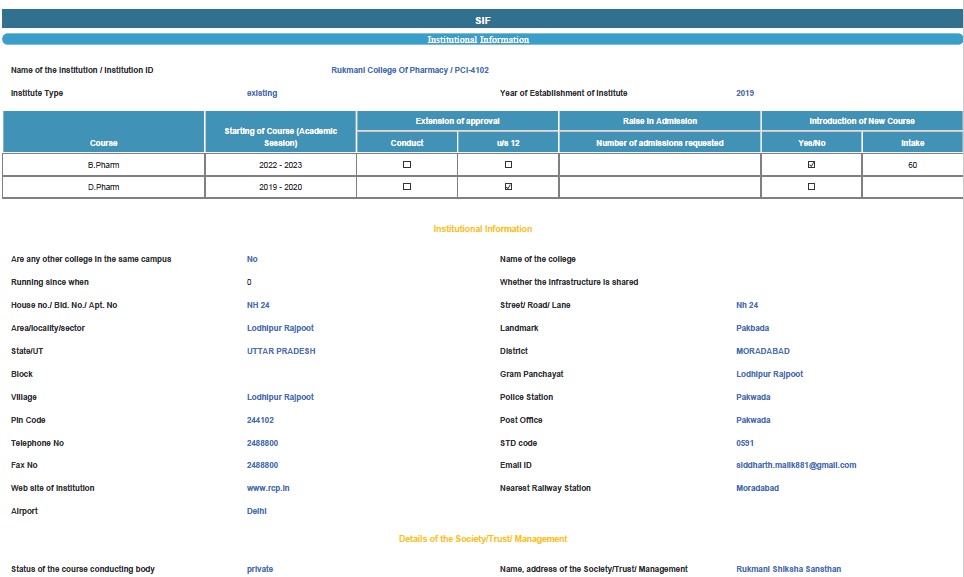This screenshot has height=577, width=964.
Task: Select the Details of the Society/Trust/Management heading
Action: 482,539
